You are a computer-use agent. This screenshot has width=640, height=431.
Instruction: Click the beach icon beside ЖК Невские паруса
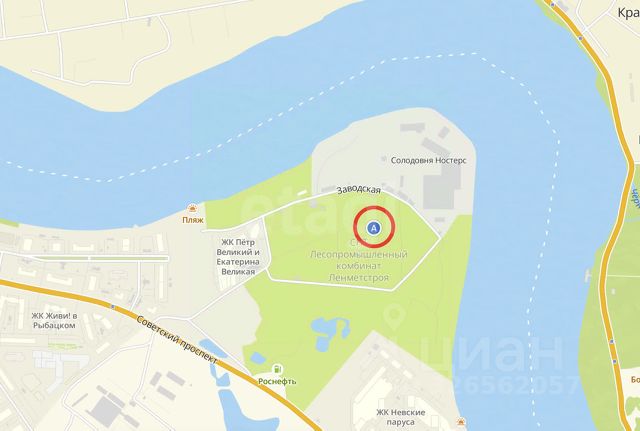(x=462, y=422)
